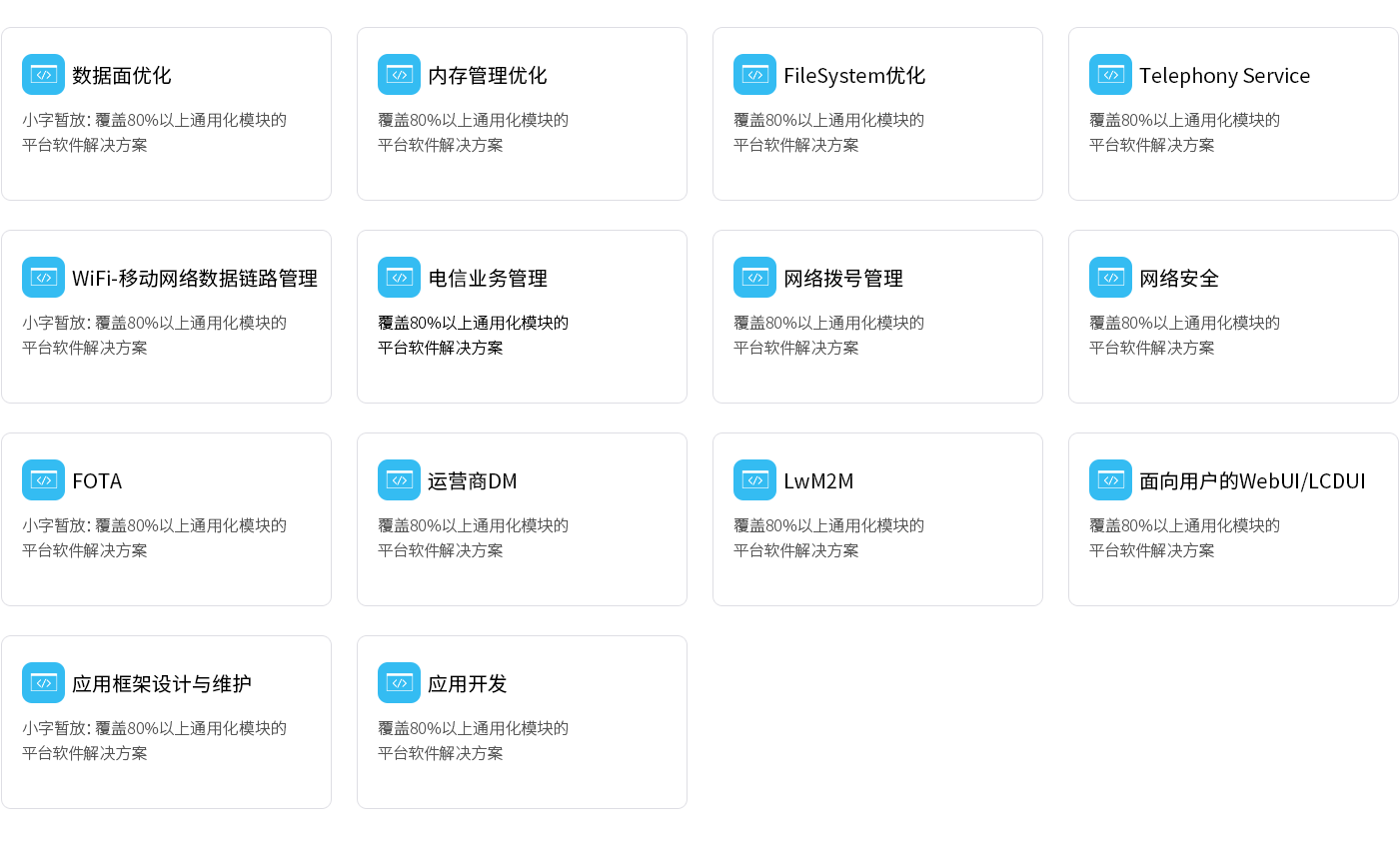Image resolution: width=1400 pixels, height=852 pixels.
Task: Select the 面向用户的WebUI/LCDUI title
Action: tap(1252, 481)
